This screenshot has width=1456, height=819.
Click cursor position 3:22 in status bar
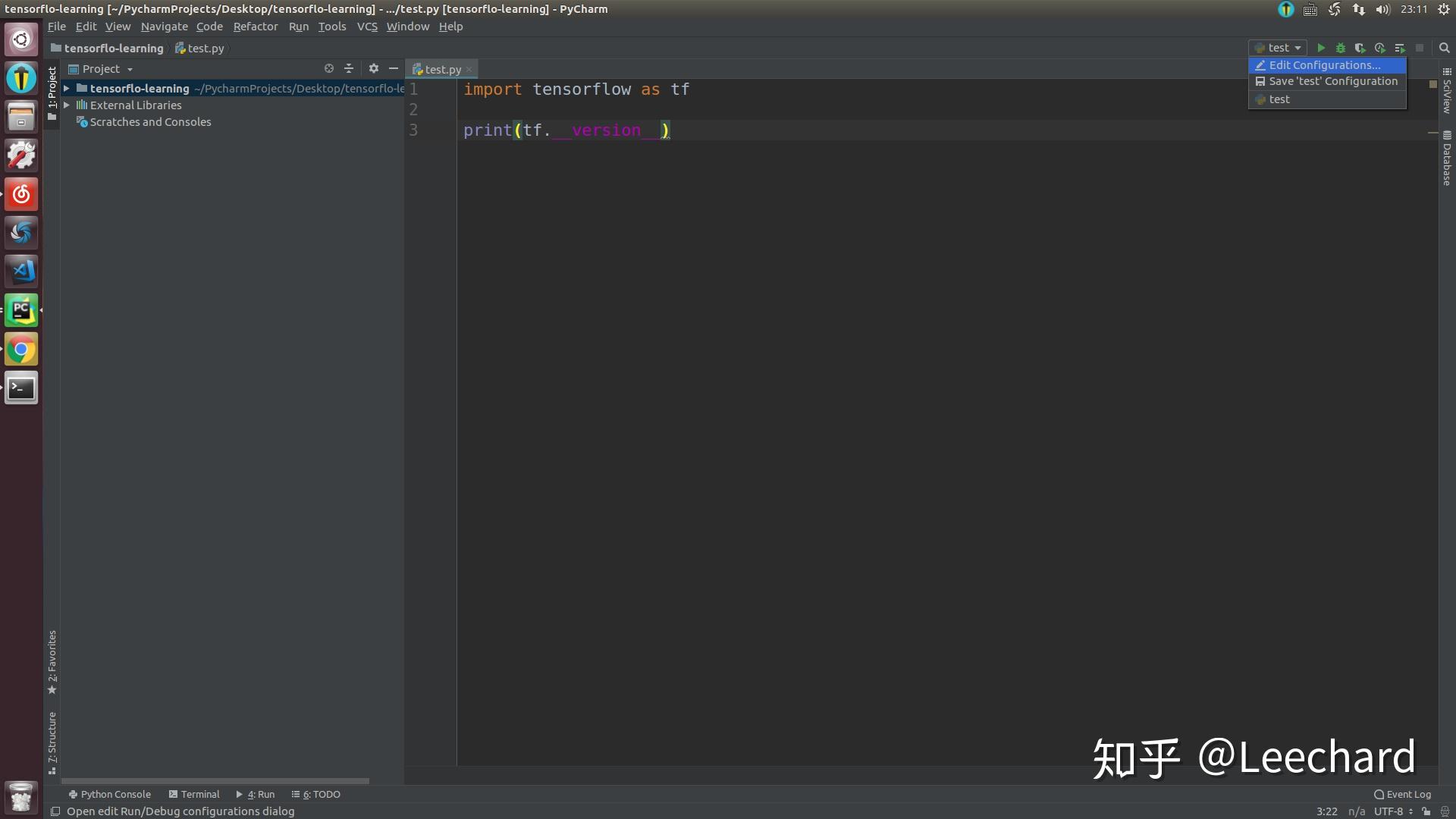pos(1326,811)
